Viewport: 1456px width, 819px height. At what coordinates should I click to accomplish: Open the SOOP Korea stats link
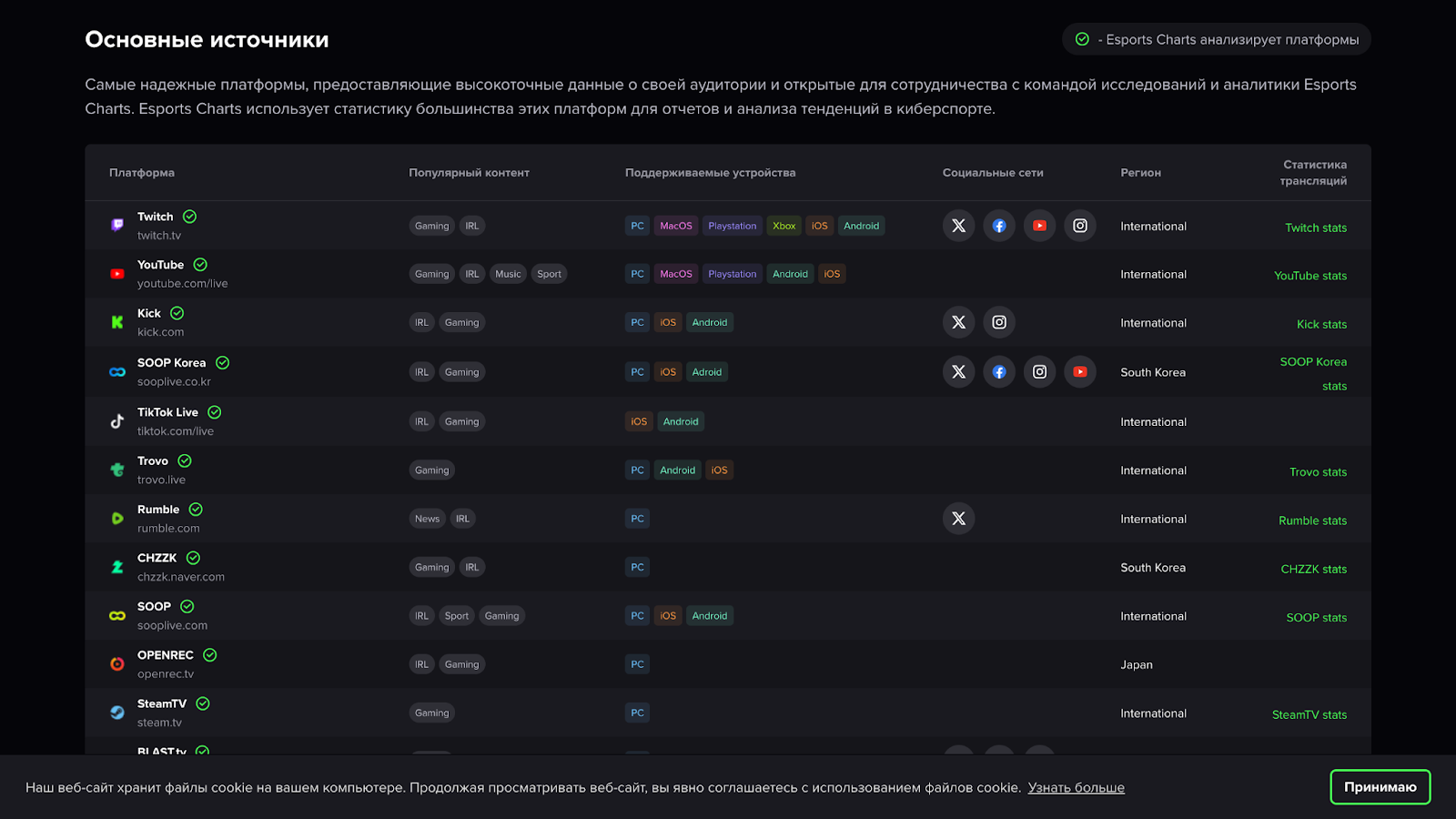tap(1314, 374)
